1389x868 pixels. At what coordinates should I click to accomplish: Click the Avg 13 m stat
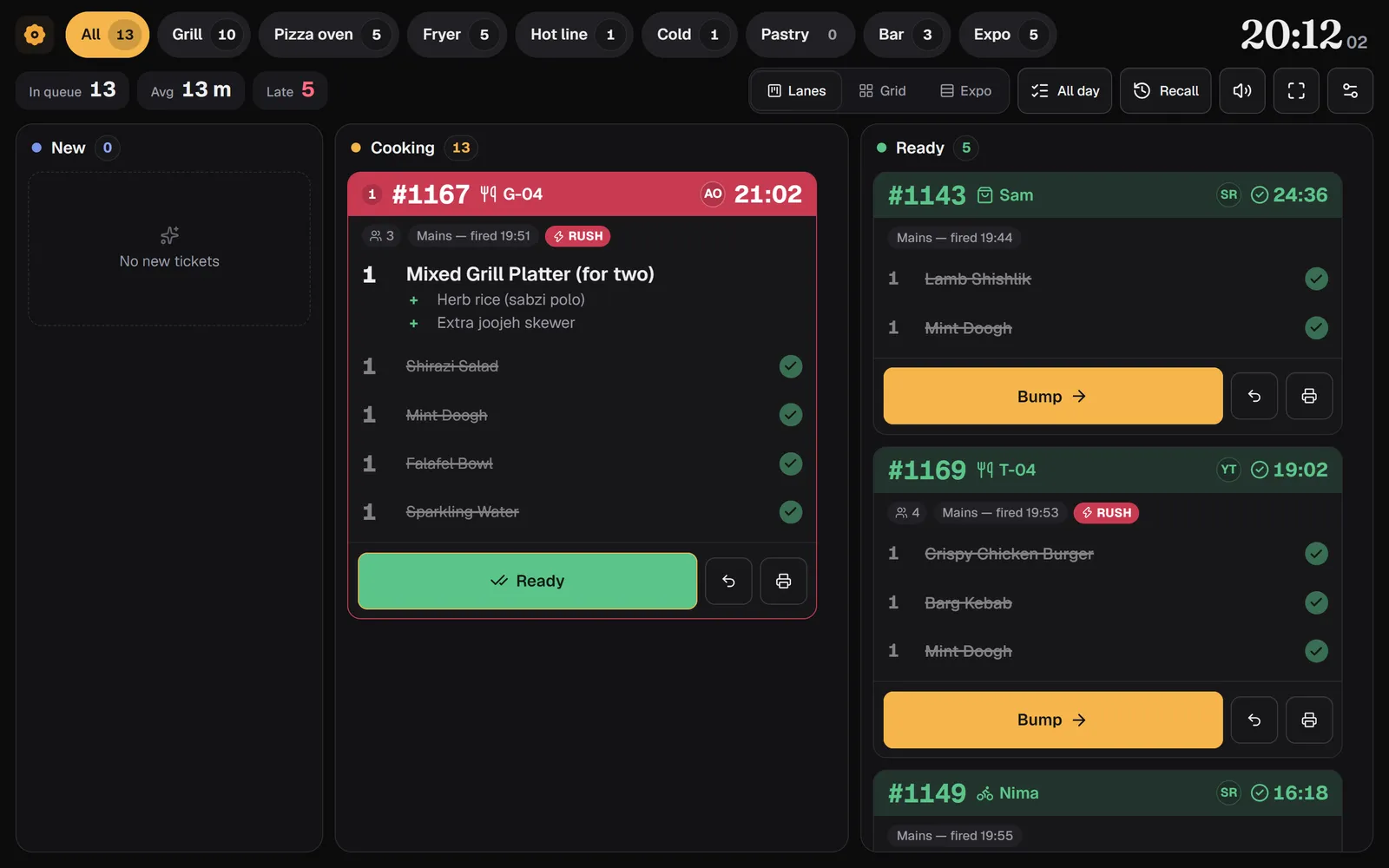click(x=191, y=90)
